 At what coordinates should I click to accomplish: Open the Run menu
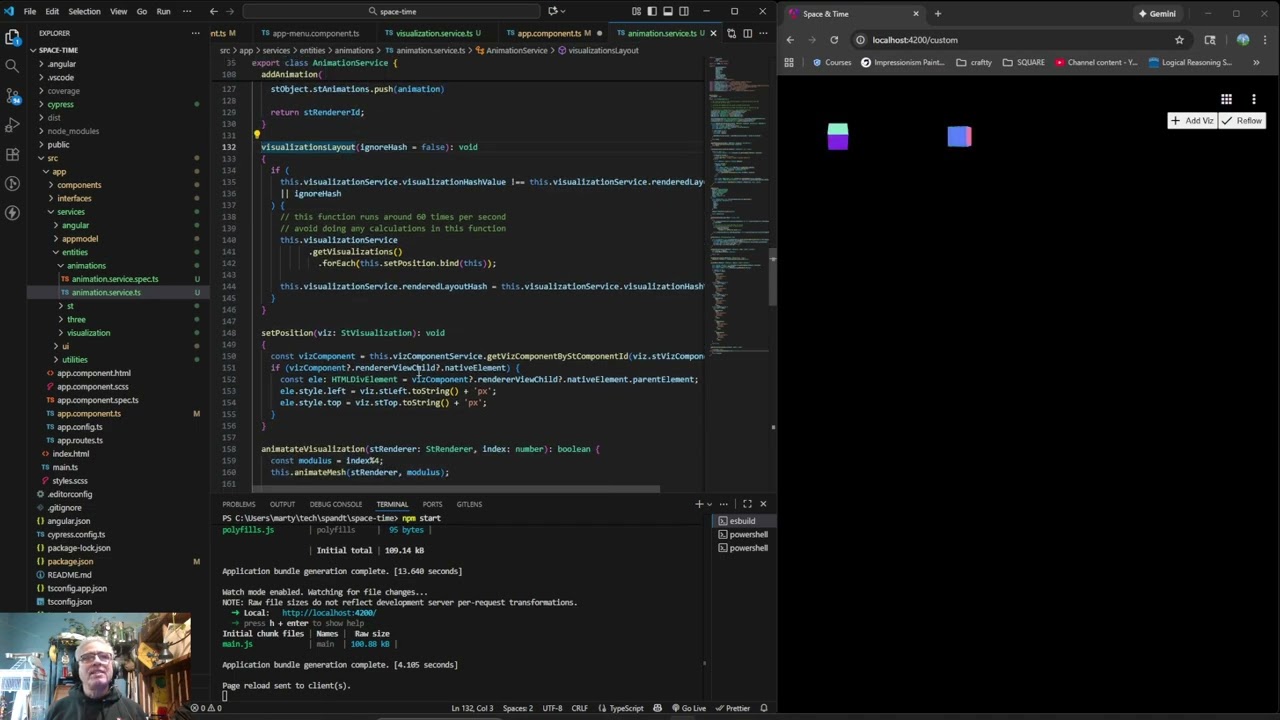163,11
